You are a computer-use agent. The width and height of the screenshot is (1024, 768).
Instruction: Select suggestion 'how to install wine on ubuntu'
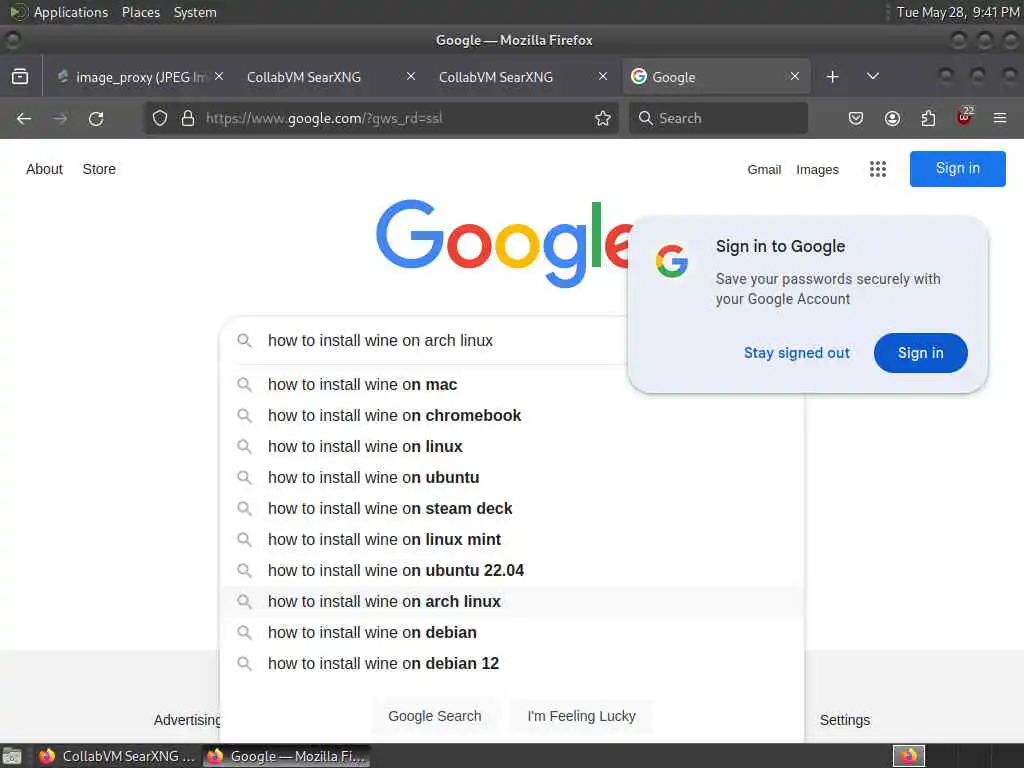coord(513,477)
